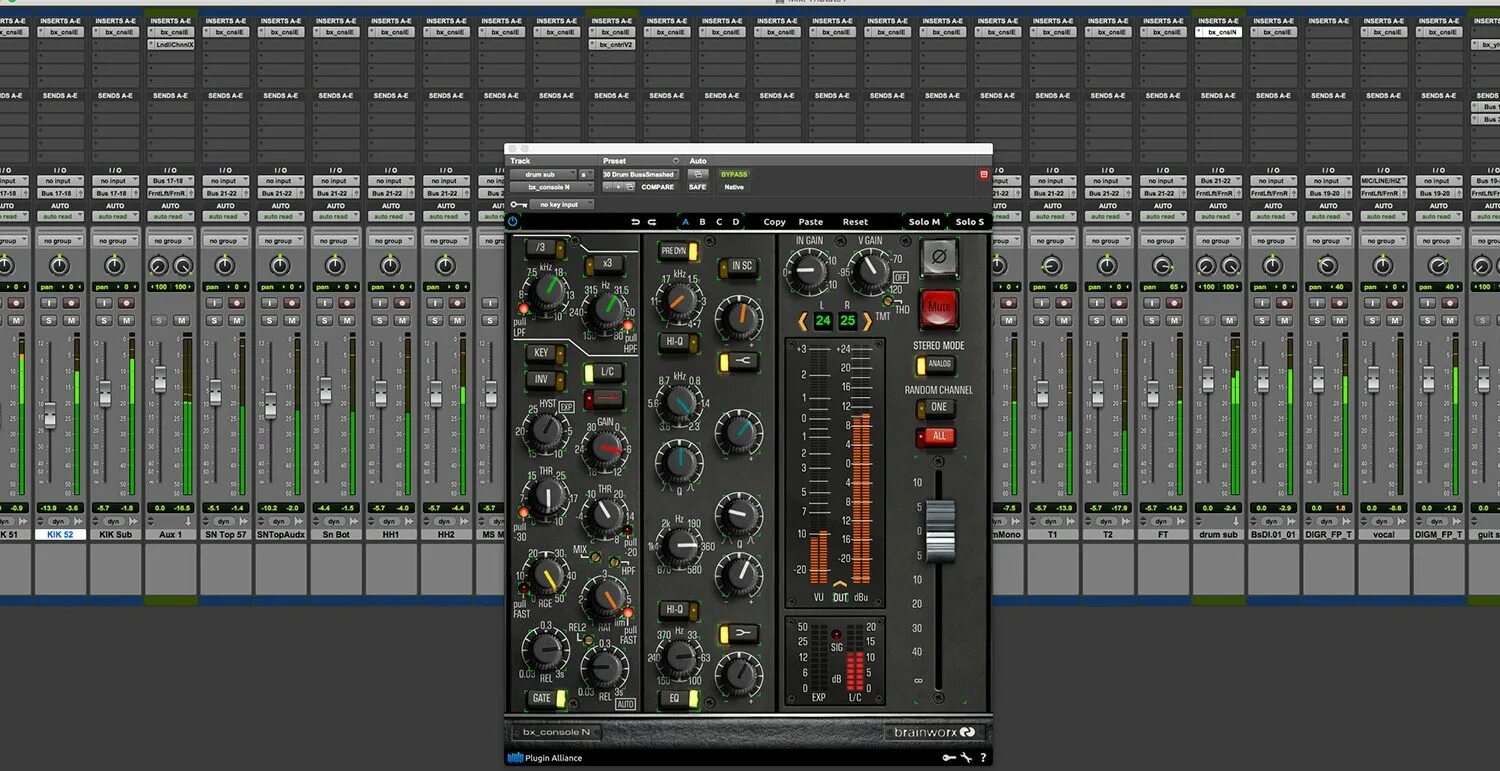Click the KIK 52 volume fader
The height and width of the screenshot is (771, 1500).
click(x=50, y=415)
